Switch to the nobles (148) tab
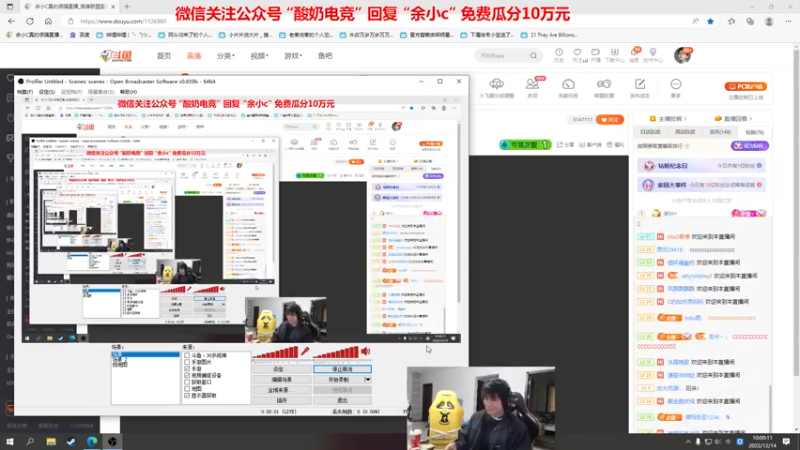Viewport: 800px width, 450px height. 719,132
